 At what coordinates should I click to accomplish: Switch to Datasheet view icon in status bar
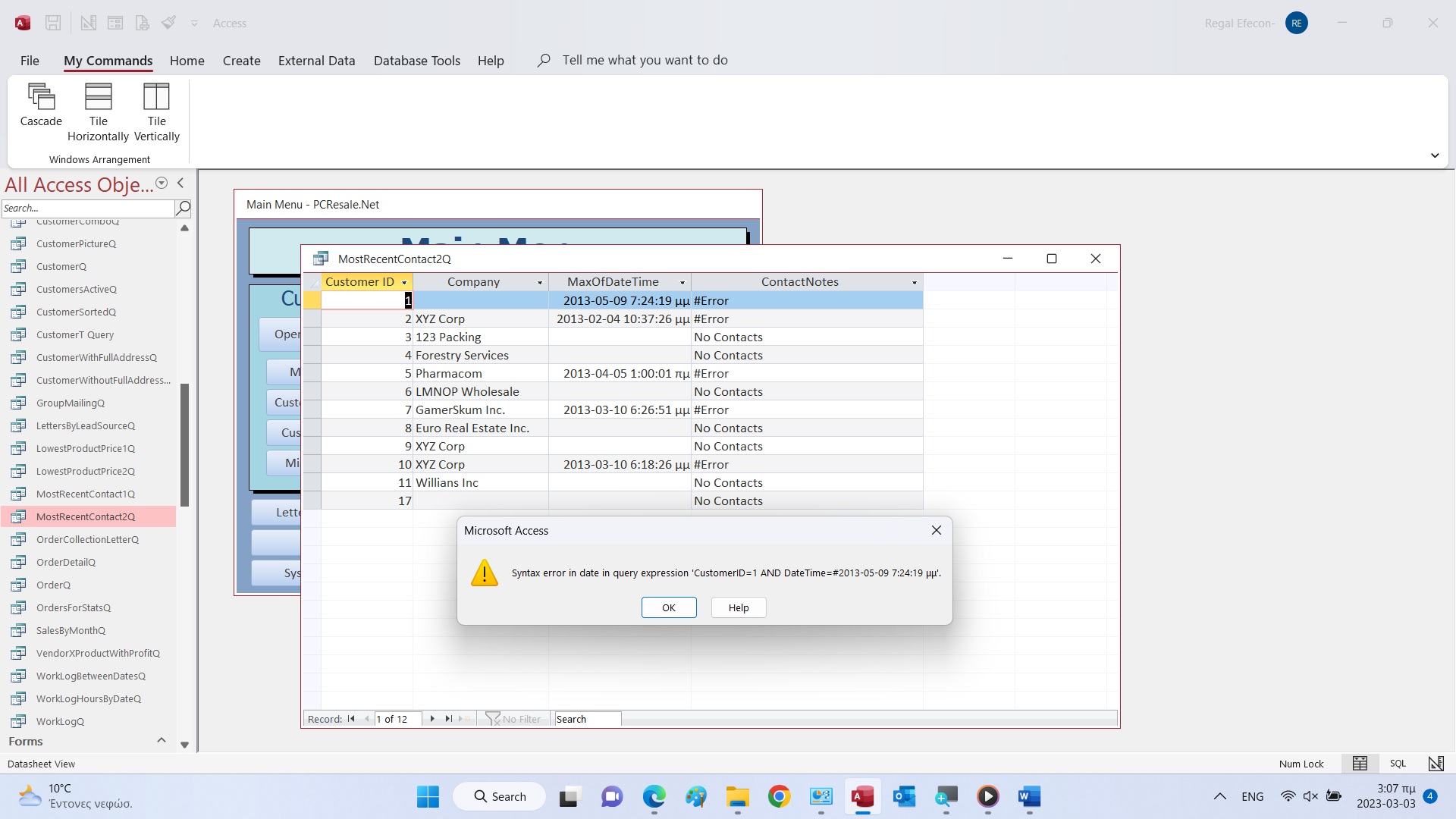click(x=1360, y=764)
